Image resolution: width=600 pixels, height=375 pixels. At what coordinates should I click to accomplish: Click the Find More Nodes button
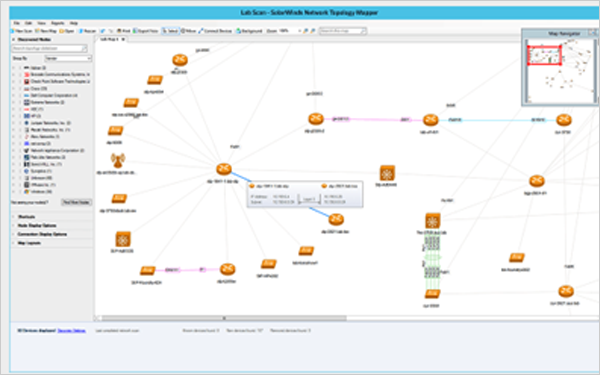tap(76, 202)
